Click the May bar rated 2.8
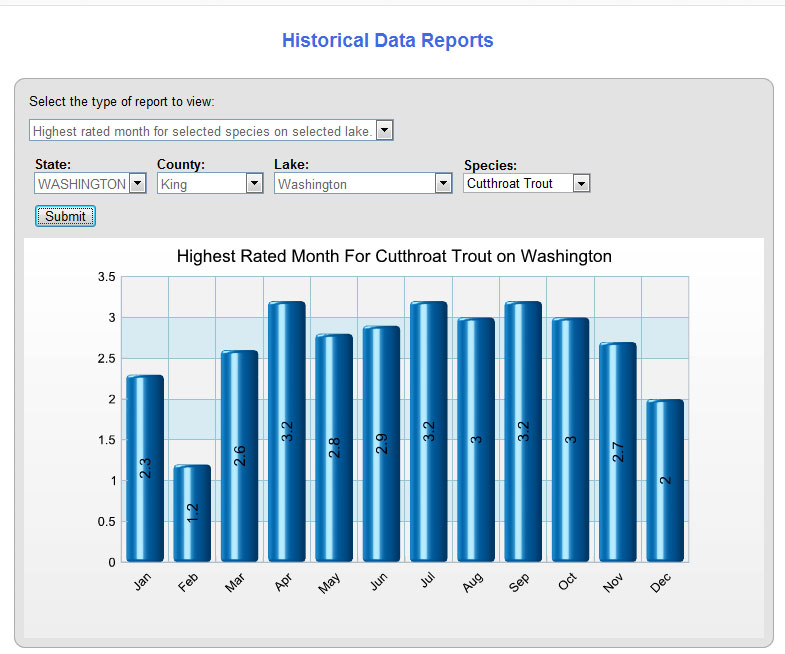Viewport: 785px width, 654px height. [x=334, y=448]
